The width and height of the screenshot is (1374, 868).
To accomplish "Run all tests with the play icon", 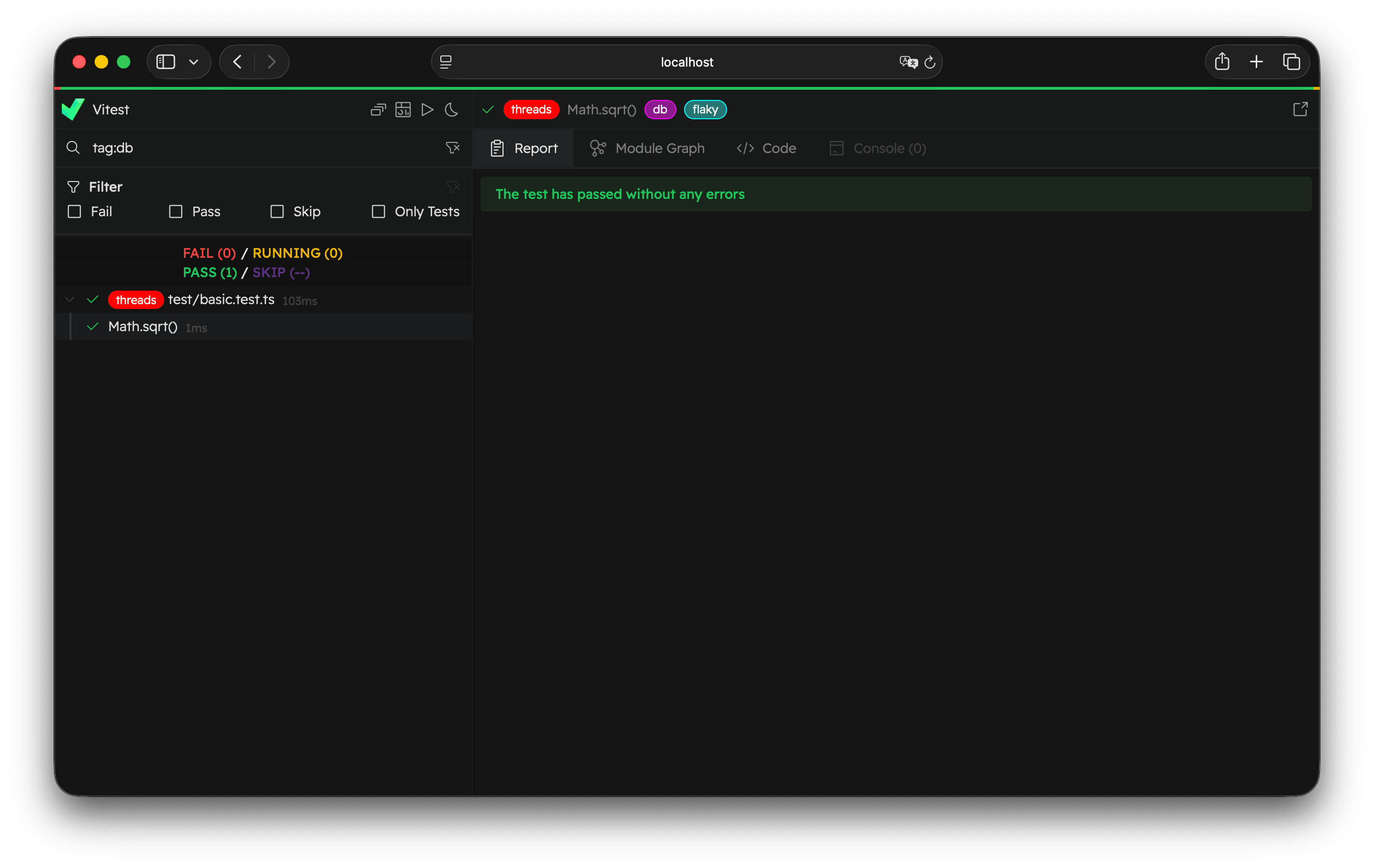I will tap(427, 110).
